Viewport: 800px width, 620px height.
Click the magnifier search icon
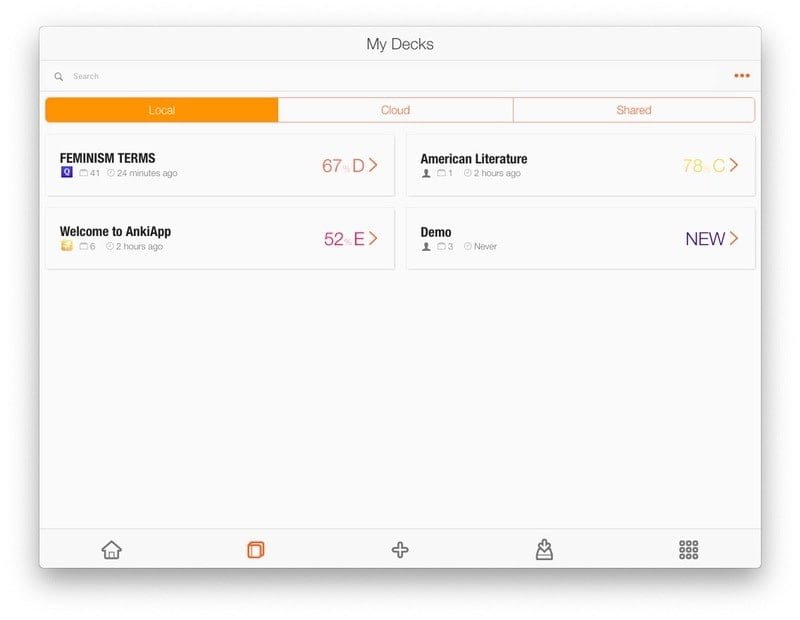point(59,77)
